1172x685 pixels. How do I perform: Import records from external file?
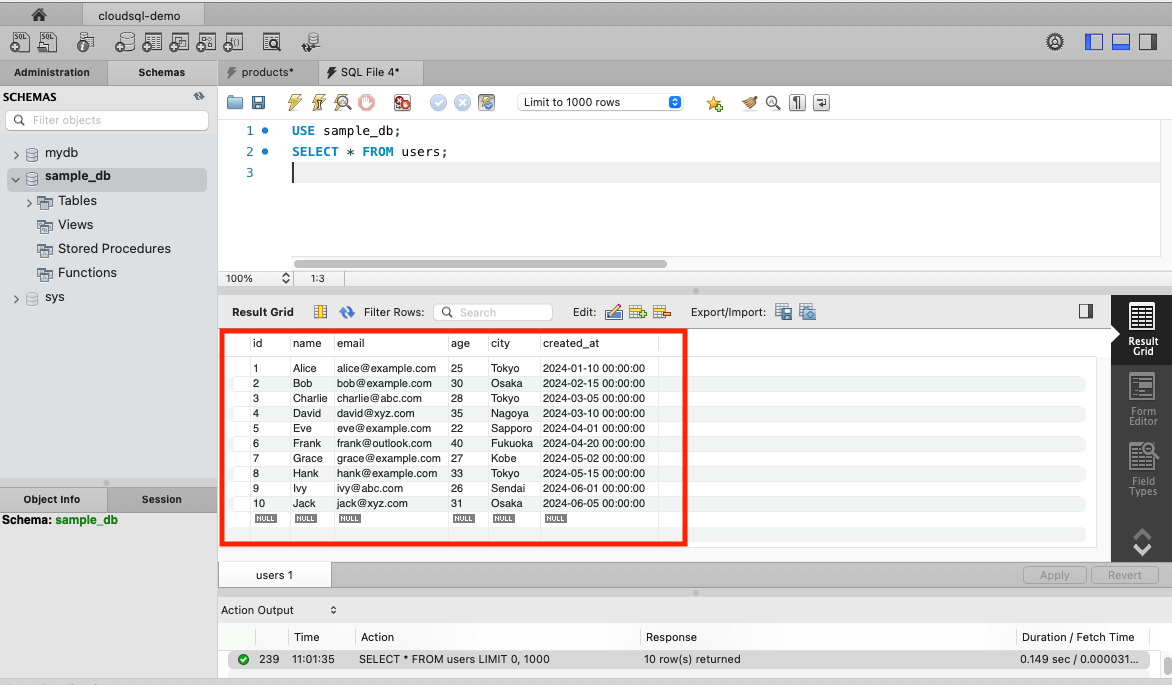coord(807,312)
